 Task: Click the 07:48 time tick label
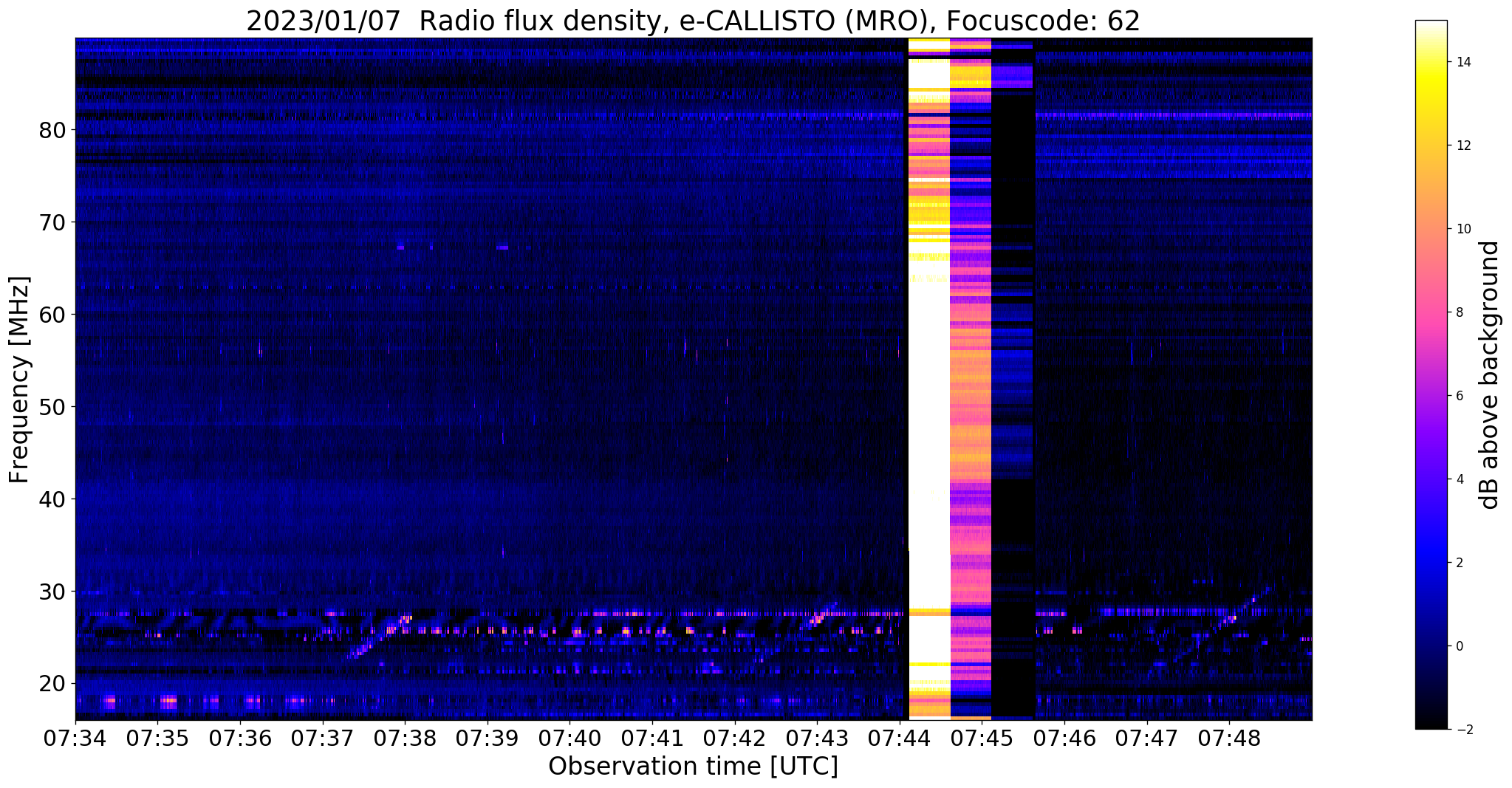[x=1228, y=738]
